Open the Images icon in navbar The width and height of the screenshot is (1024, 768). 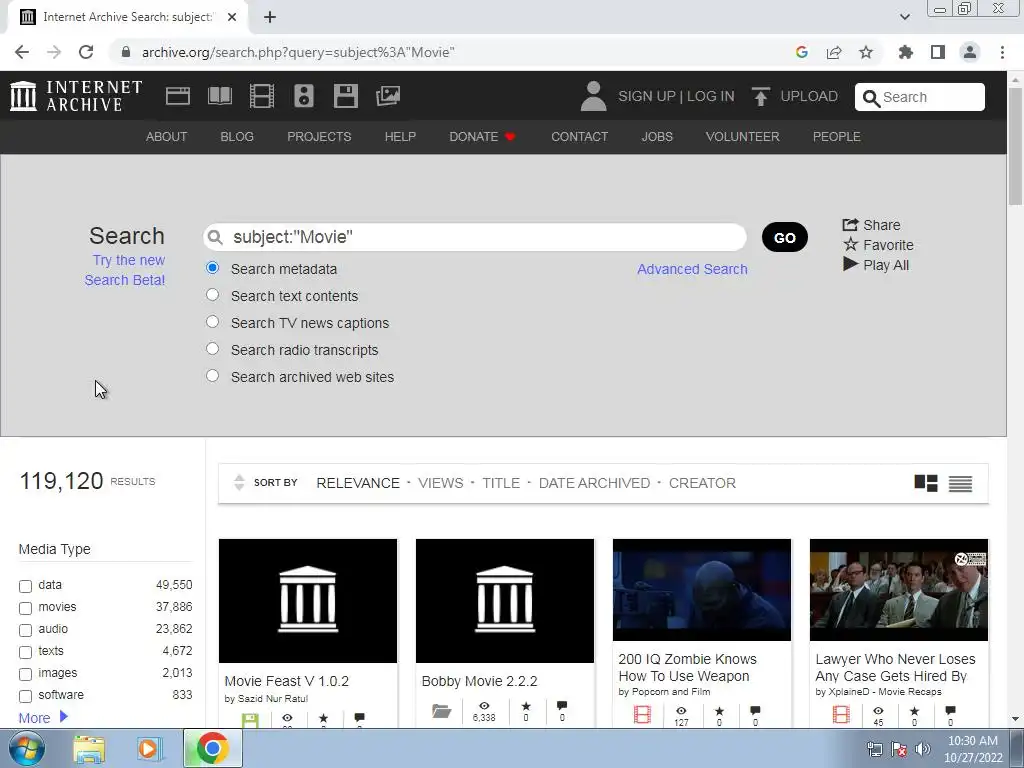(x=388, y=96)
